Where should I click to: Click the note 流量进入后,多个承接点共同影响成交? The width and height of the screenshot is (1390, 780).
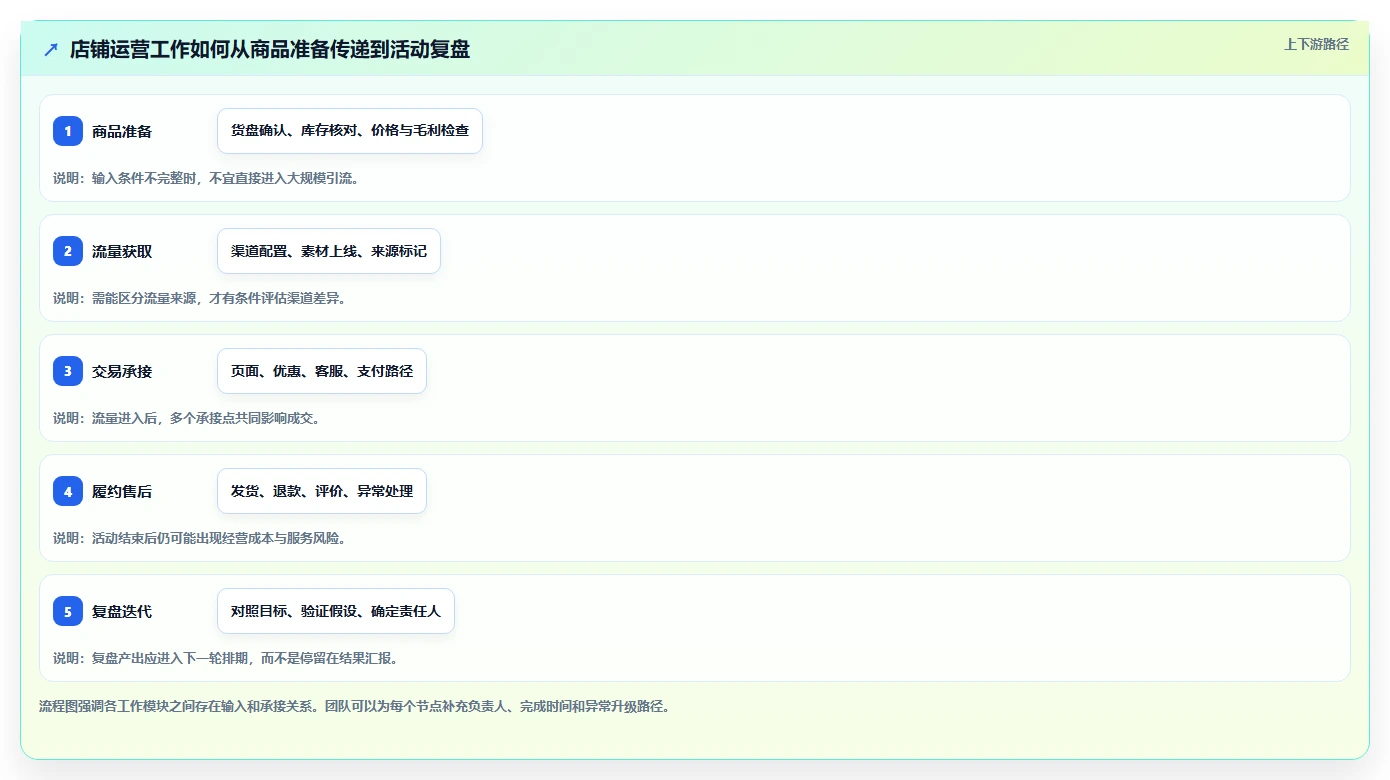(x=187, y=418)
